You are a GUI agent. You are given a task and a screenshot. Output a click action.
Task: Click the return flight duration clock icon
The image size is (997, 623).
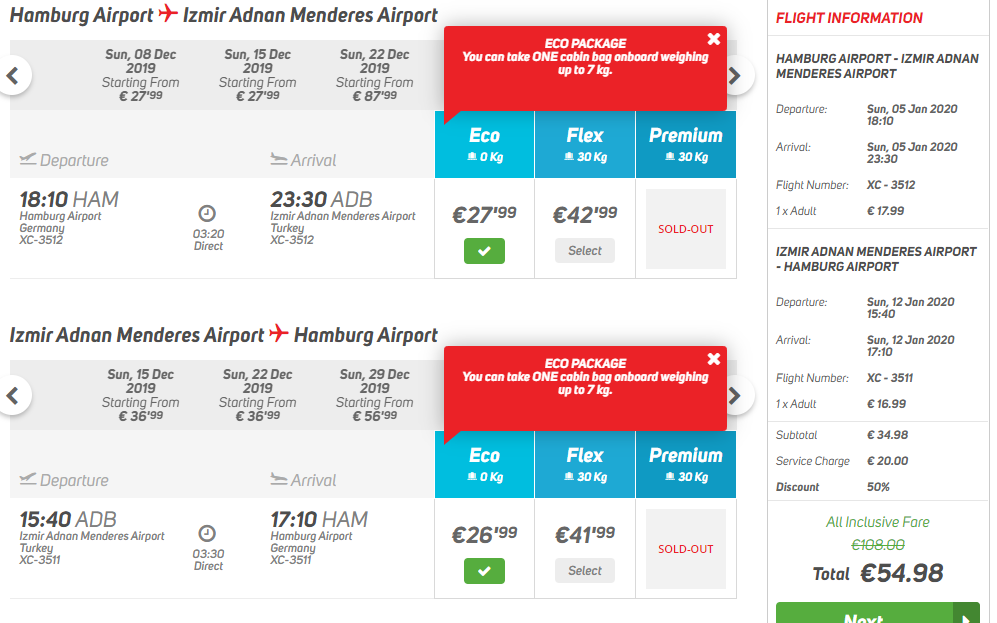tap(207, 533)
